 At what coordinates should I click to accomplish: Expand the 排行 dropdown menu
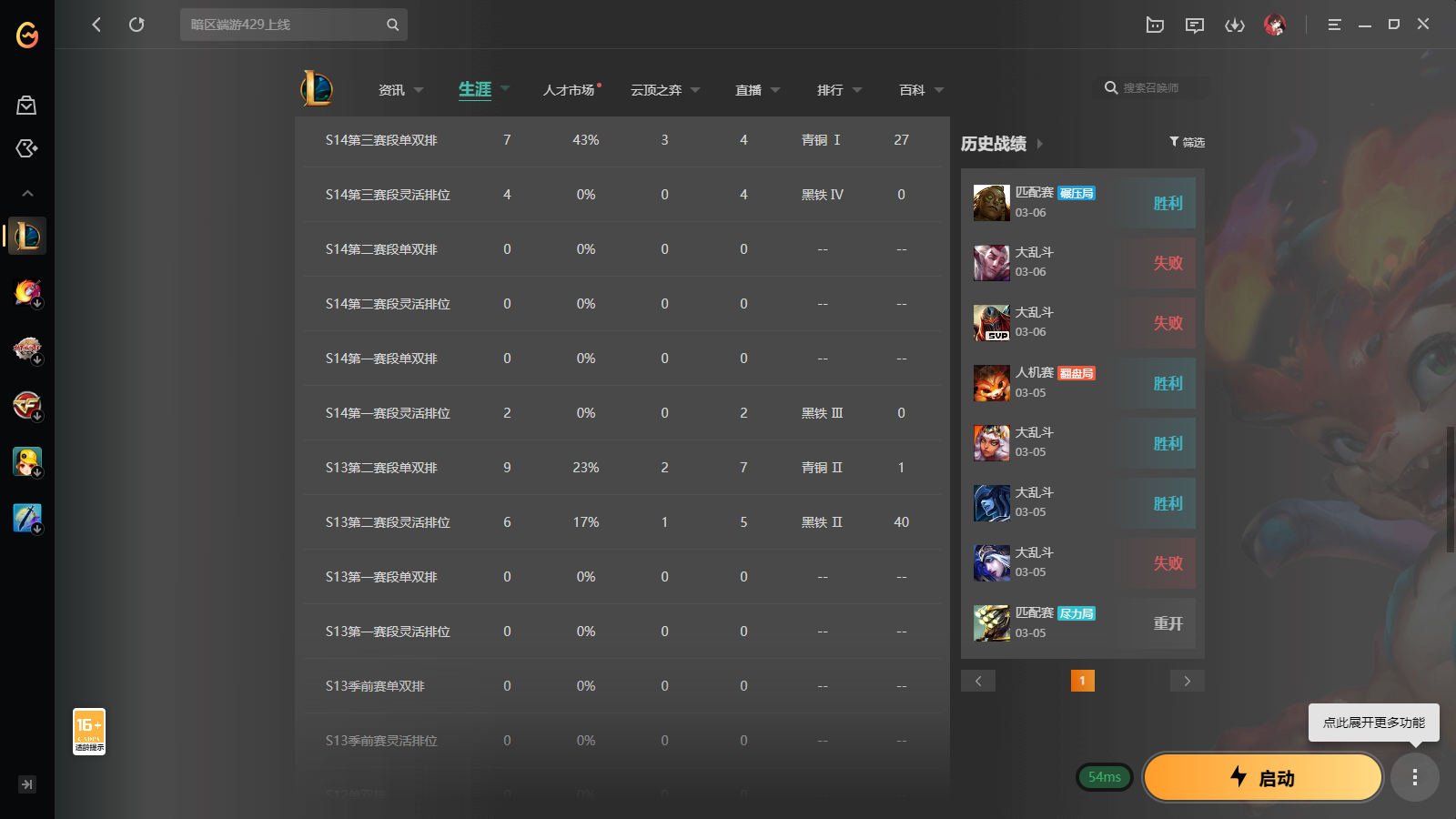pyautogui.click(x=839, y=90)
